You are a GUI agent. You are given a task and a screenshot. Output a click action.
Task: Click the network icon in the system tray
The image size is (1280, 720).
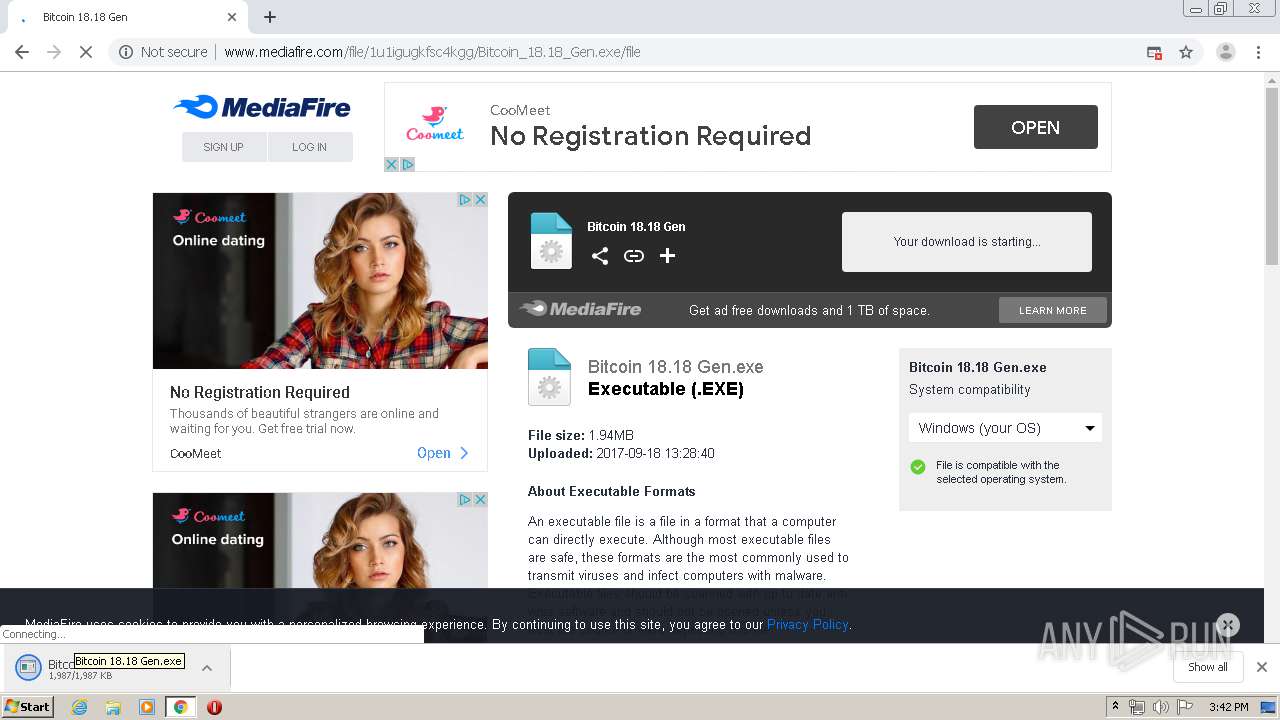point(1137,707)
